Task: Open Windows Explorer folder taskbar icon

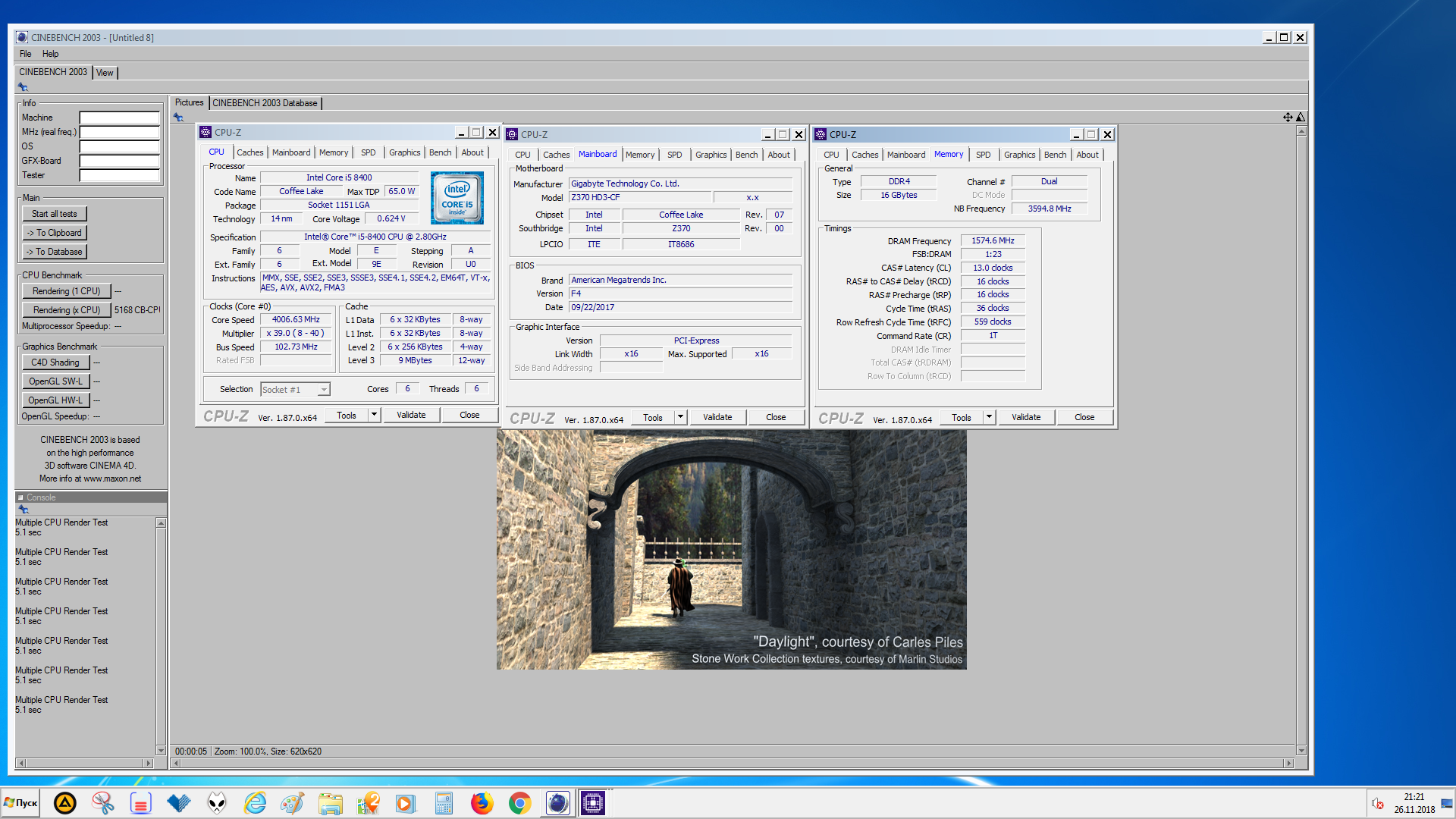Action: (330, 803)
